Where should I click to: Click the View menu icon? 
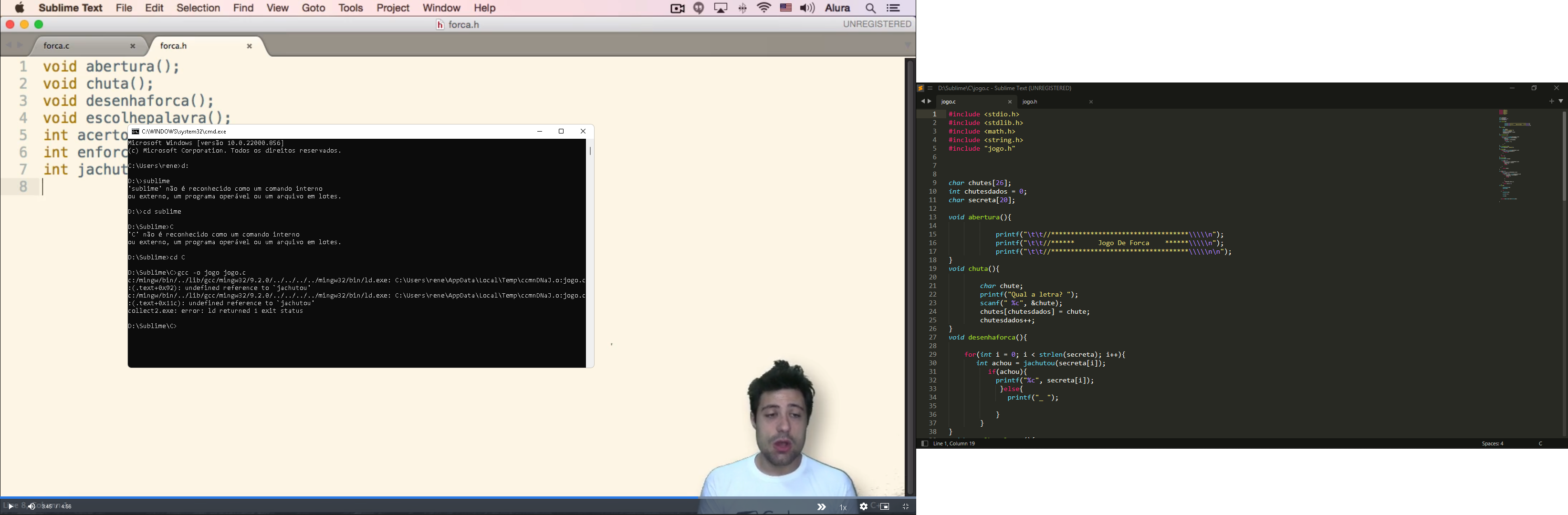coord(277,8)
